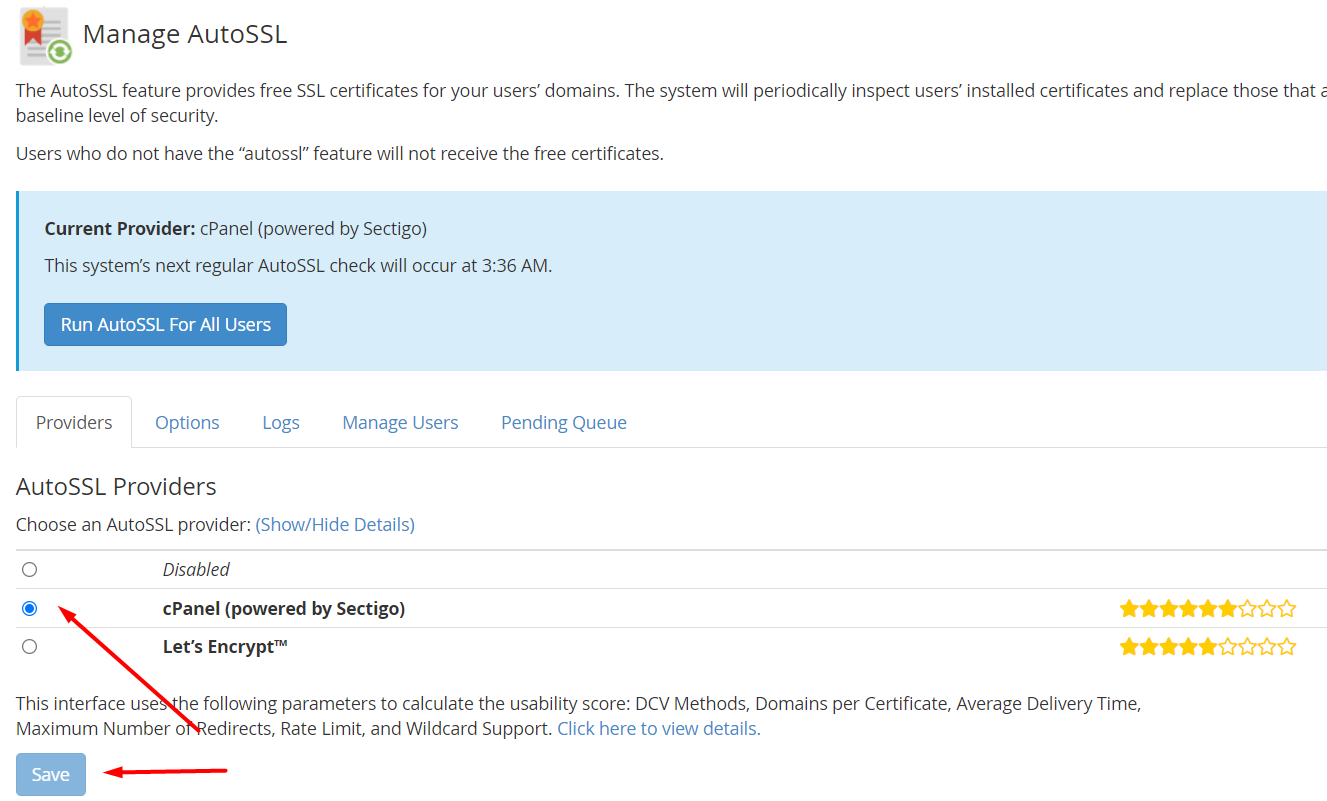The image size is (1327, 801).
Task: Select the Disabled provider radio button
Action: pyautogui.click(x=29, y=569)
